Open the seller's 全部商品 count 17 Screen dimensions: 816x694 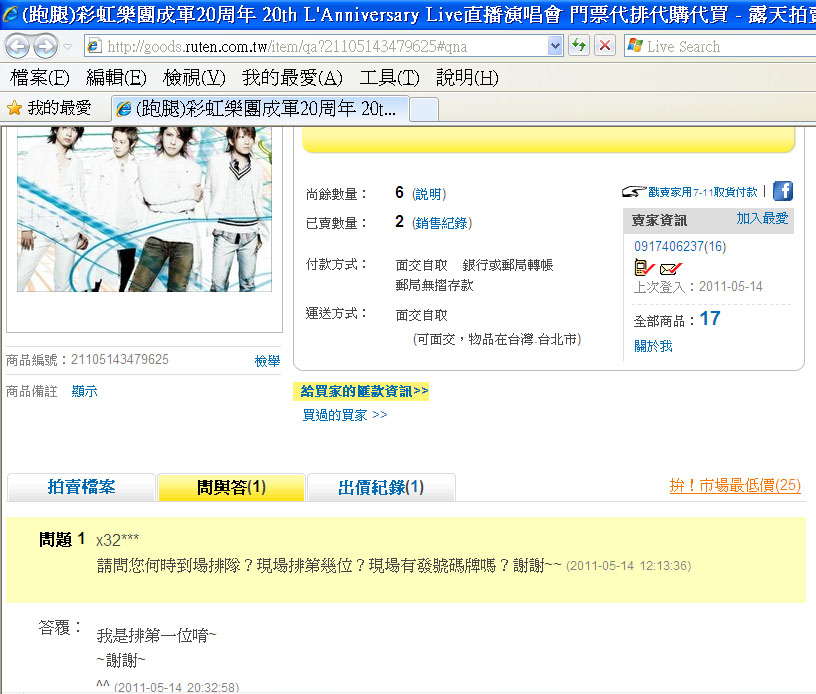pyautogui.click(x=710, y=318)
